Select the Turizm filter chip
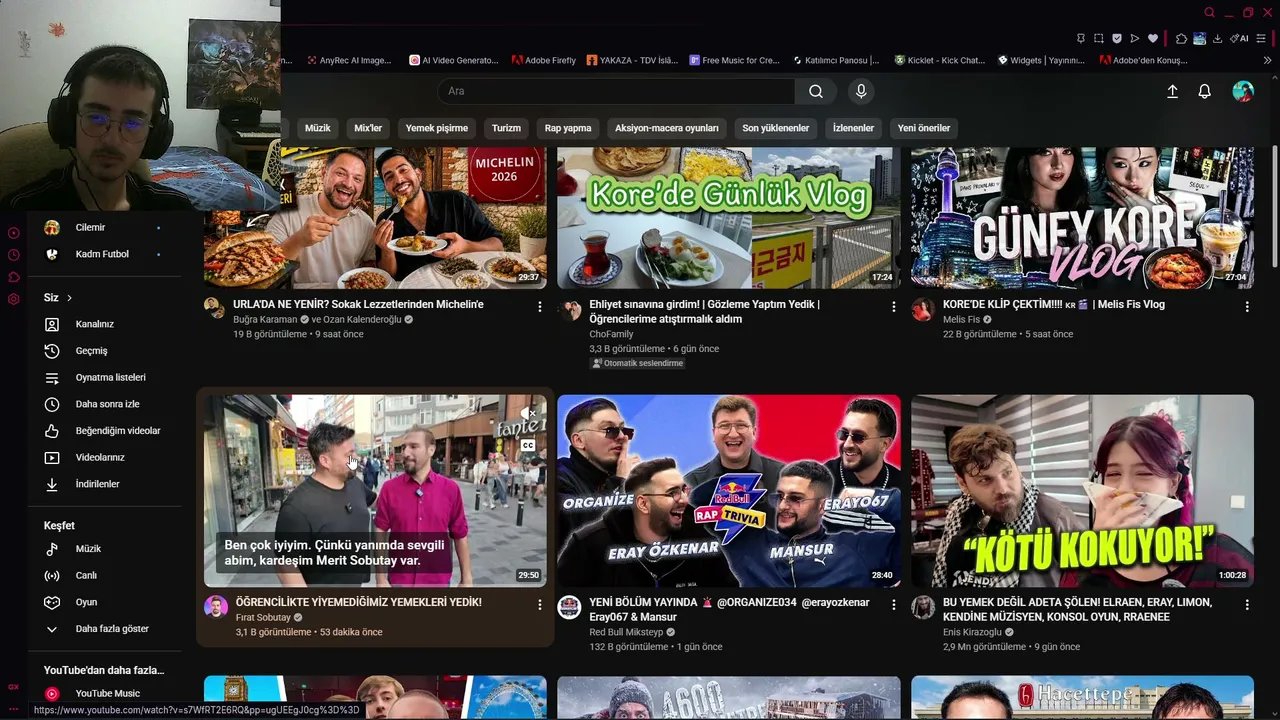This screenshot has width=1280, height=720. (x=506, y=128)
